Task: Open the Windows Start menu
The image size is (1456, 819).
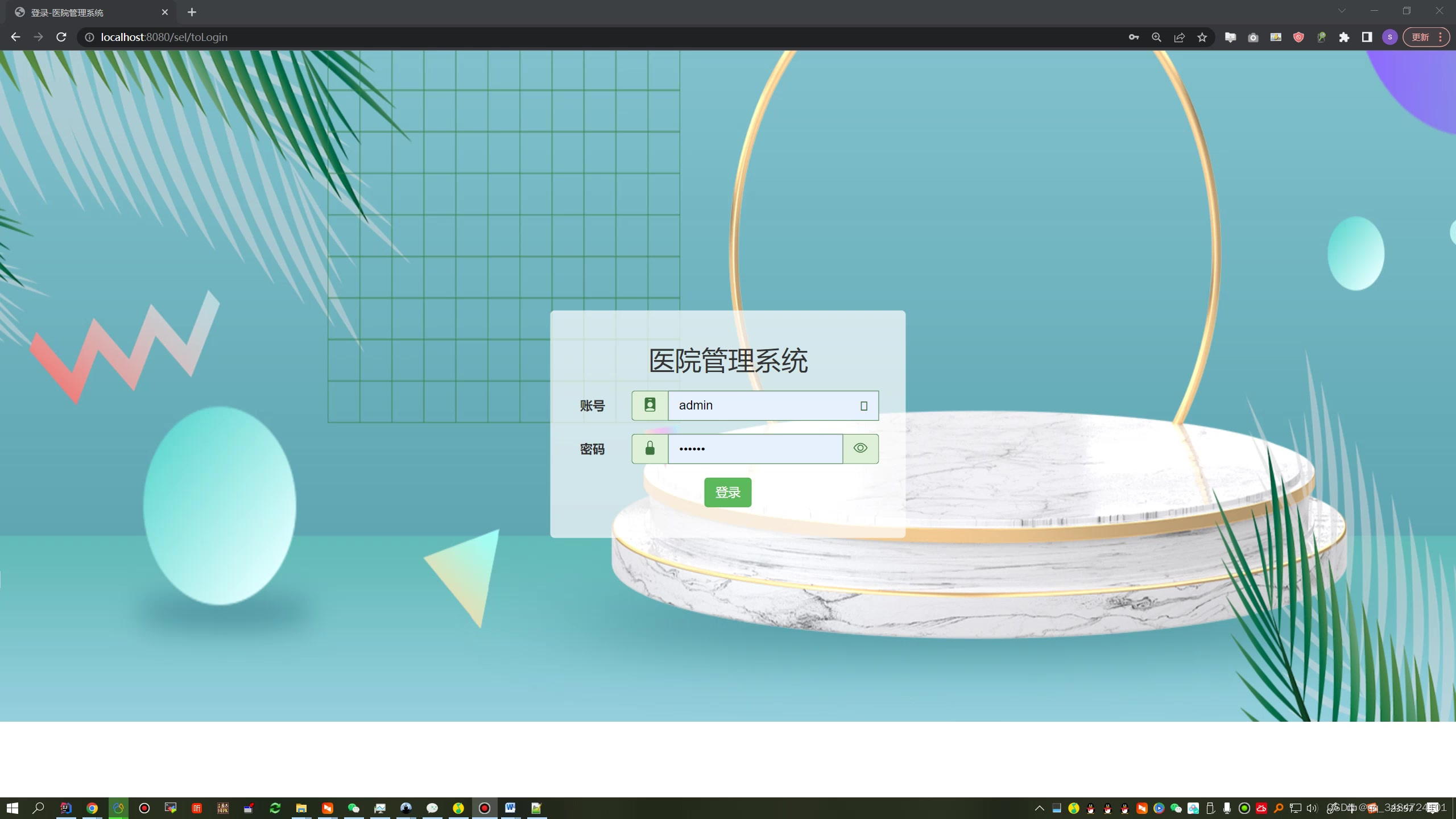Action: click(12, 808)
